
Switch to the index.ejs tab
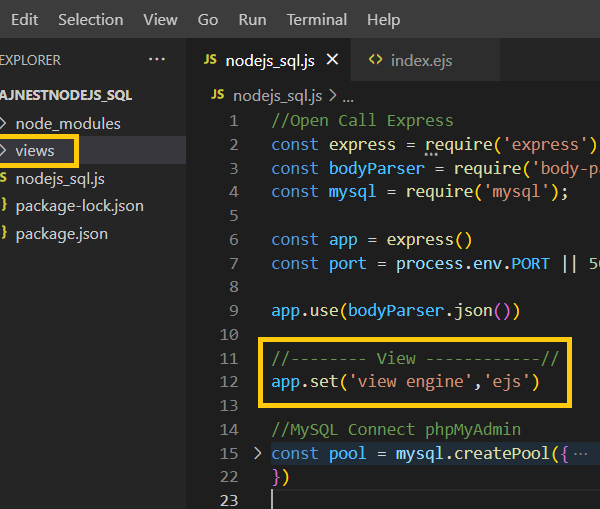(420, 60)
